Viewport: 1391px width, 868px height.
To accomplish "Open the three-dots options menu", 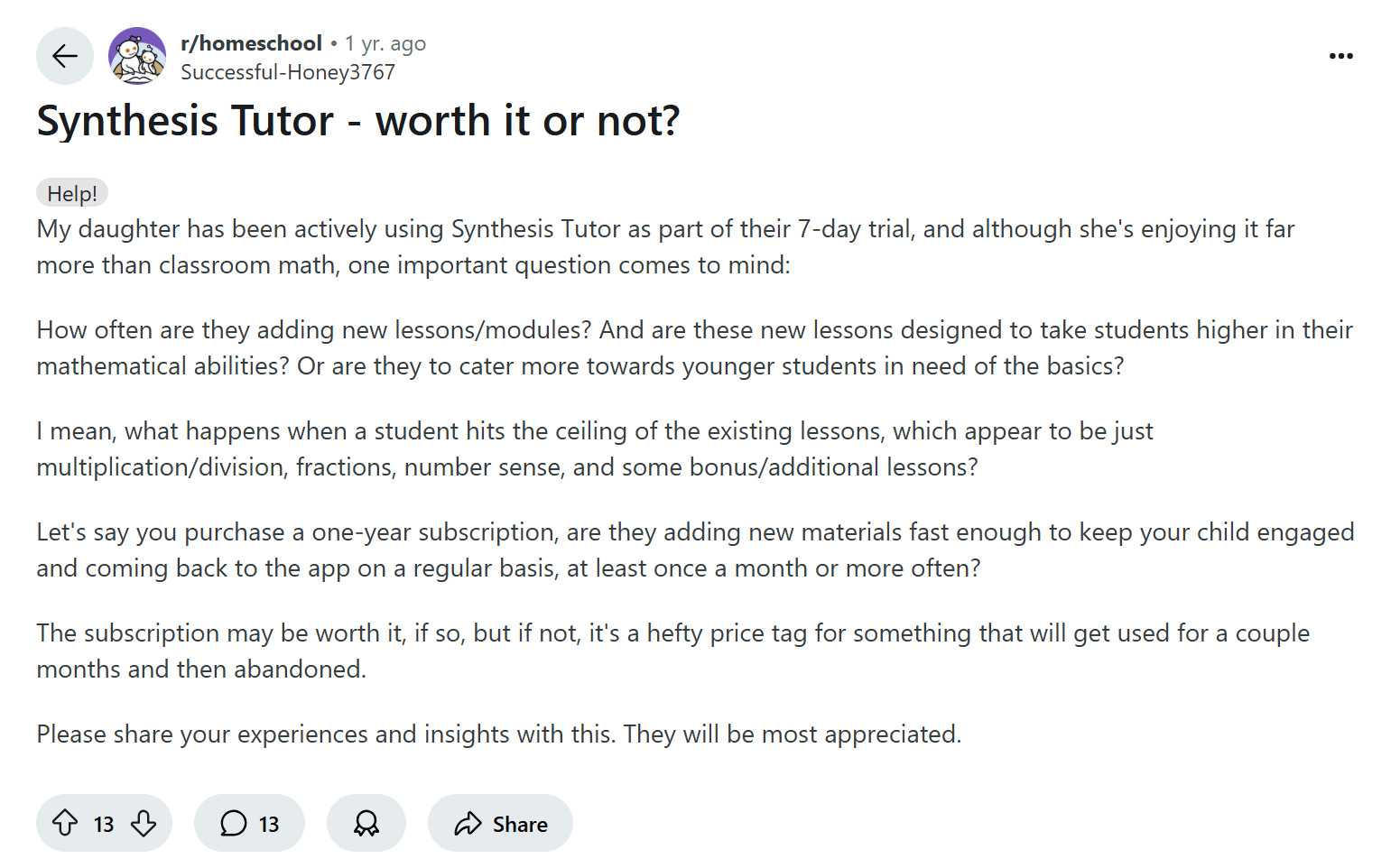I will (1341, 55).
